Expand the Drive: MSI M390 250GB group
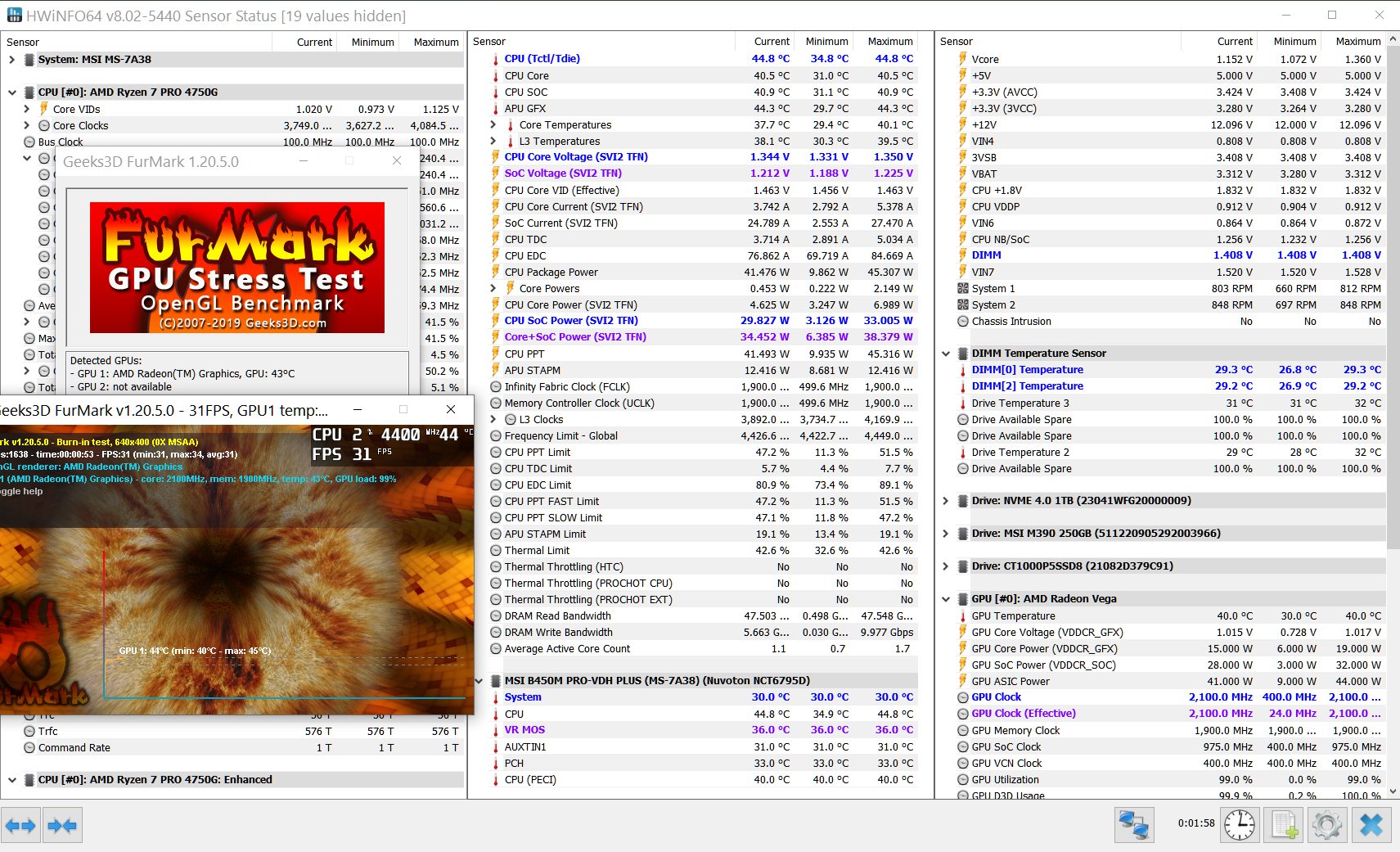The height and width of the screenshot is (852, 1400). click(x=946, y=534)
